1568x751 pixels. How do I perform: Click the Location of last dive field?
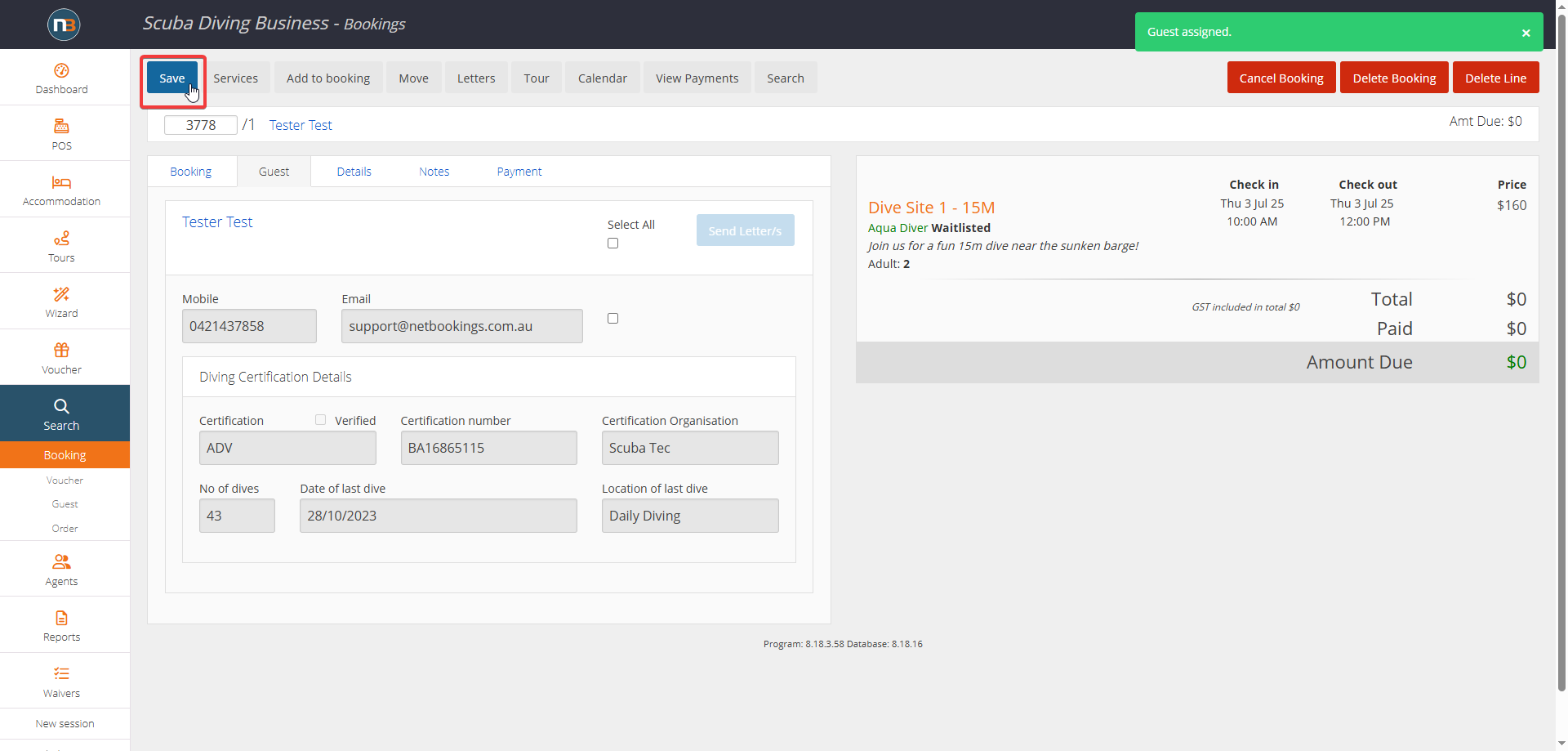click(690, 516)
